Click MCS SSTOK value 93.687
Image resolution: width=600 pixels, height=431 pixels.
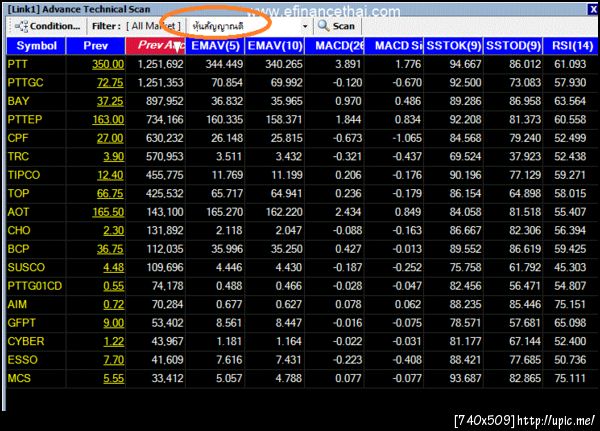[x=465, y=378]
